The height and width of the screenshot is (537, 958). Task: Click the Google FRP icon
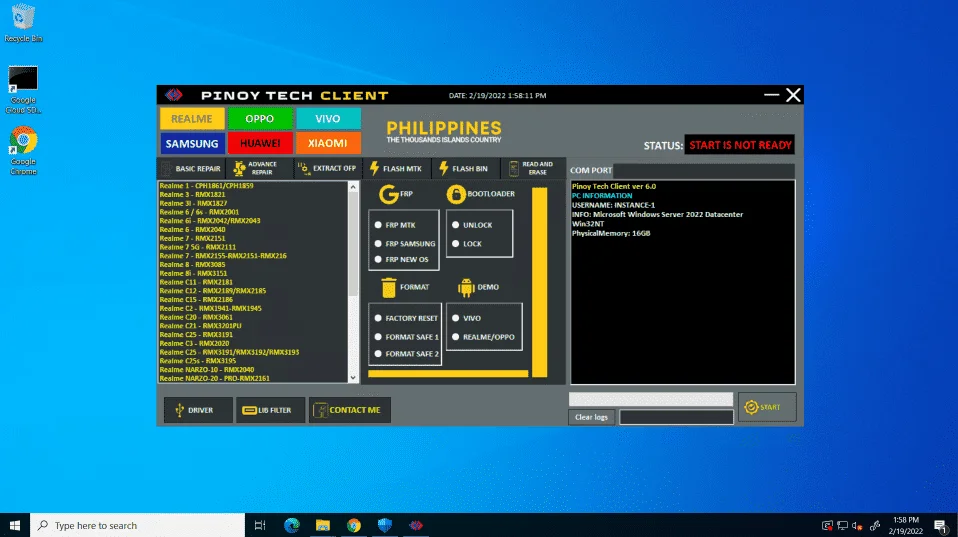388,194
